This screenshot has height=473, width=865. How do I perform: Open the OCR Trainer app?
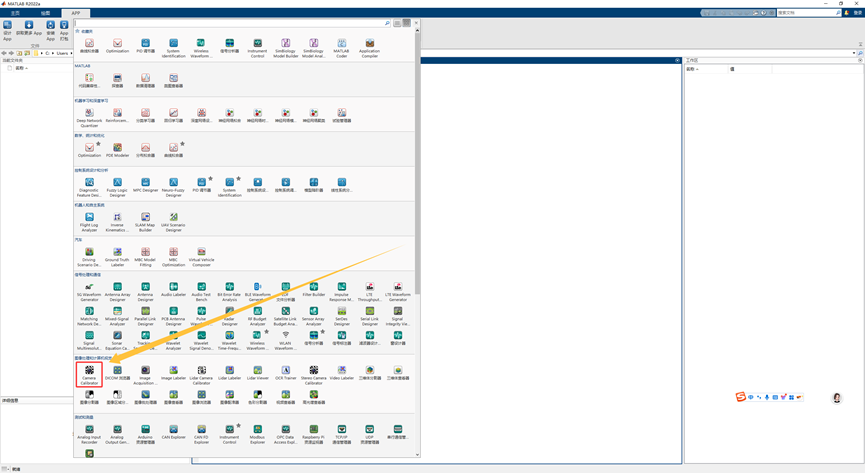click(x=286, y=373)
